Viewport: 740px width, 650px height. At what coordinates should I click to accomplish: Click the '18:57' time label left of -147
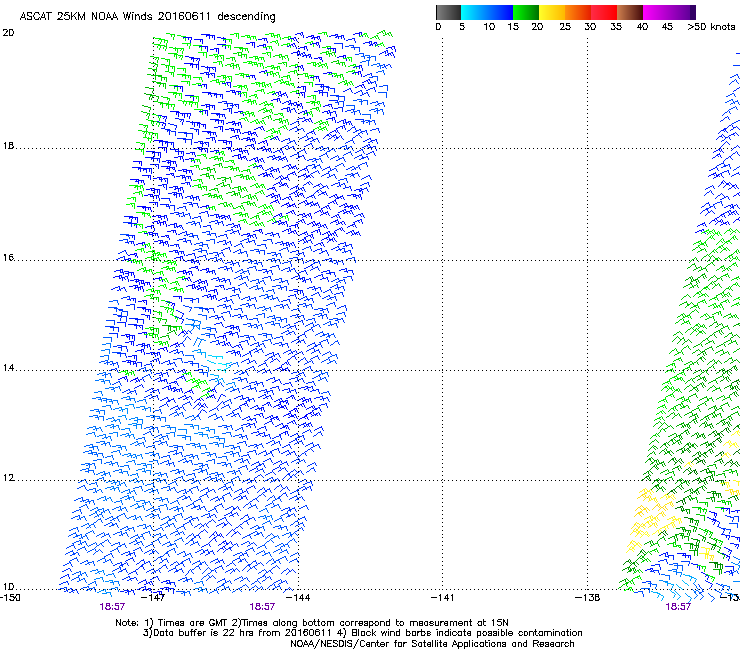tap(112, 607)
